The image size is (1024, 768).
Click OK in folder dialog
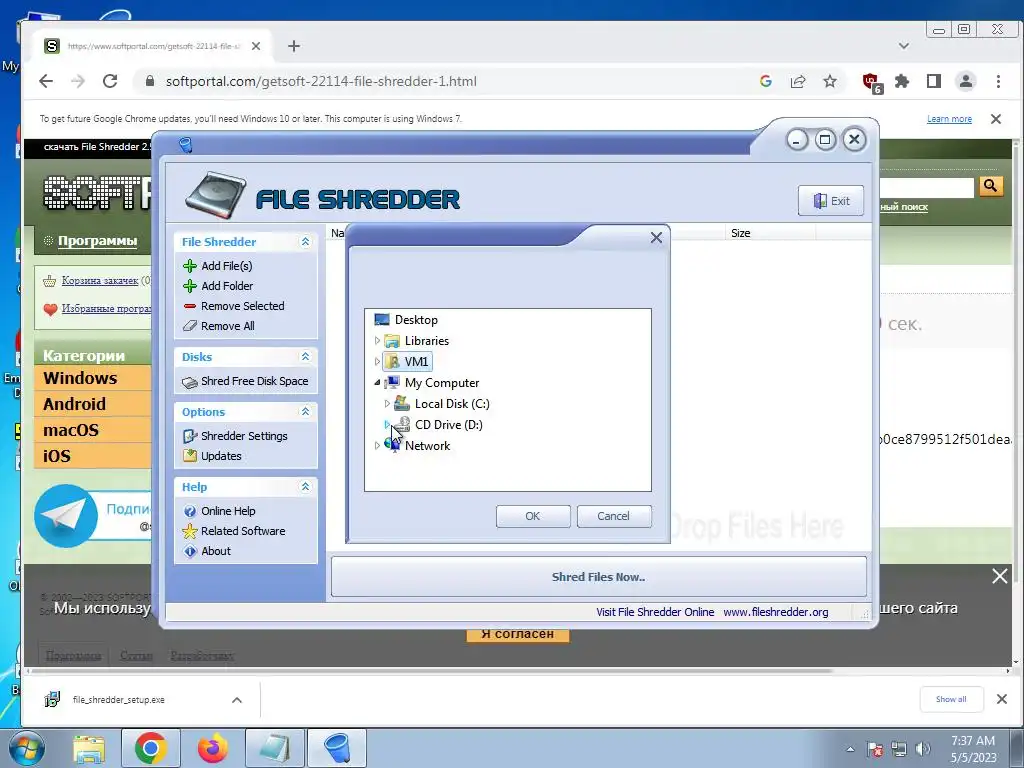click(x=533, y=516)
